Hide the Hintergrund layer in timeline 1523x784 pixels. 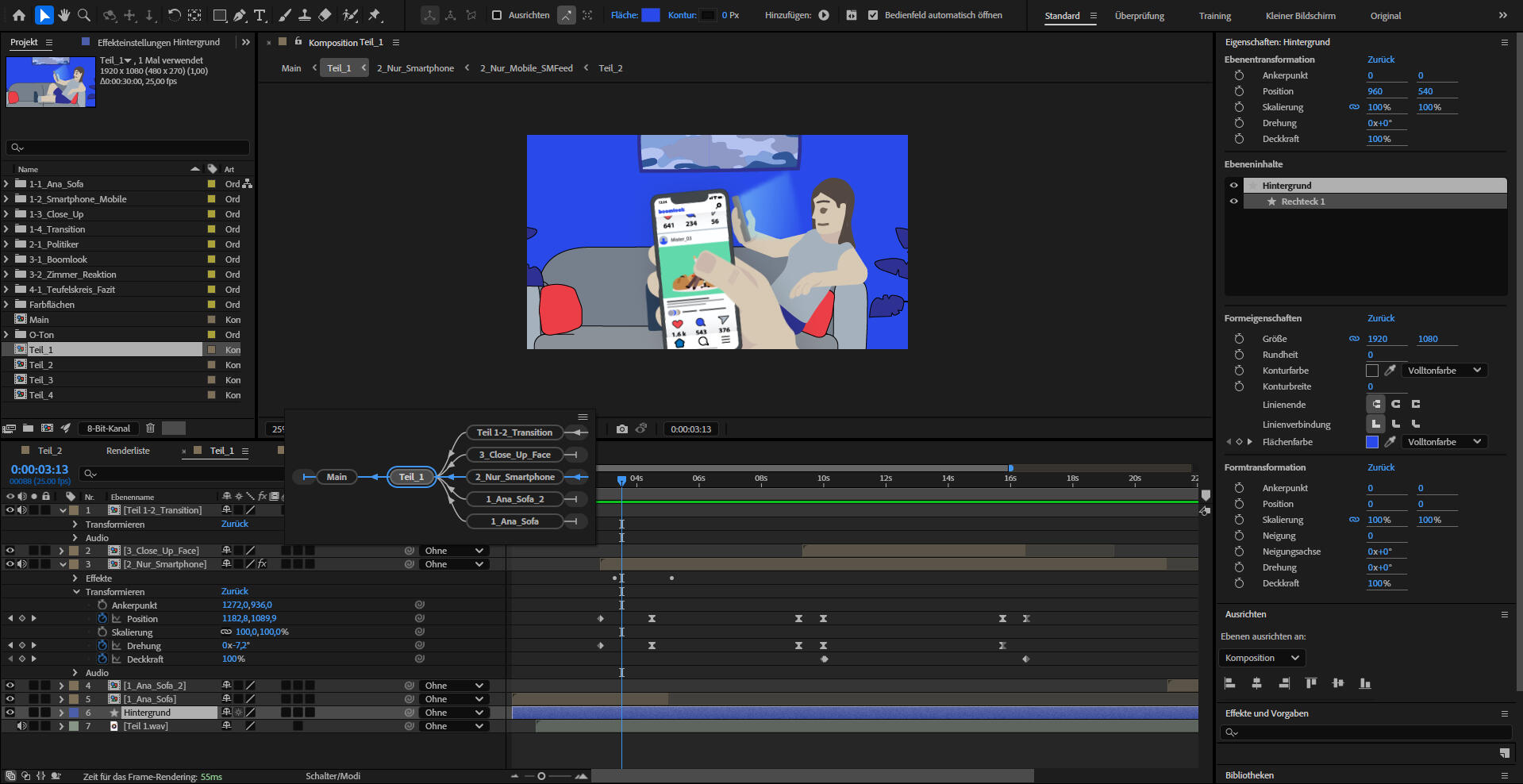10,713
